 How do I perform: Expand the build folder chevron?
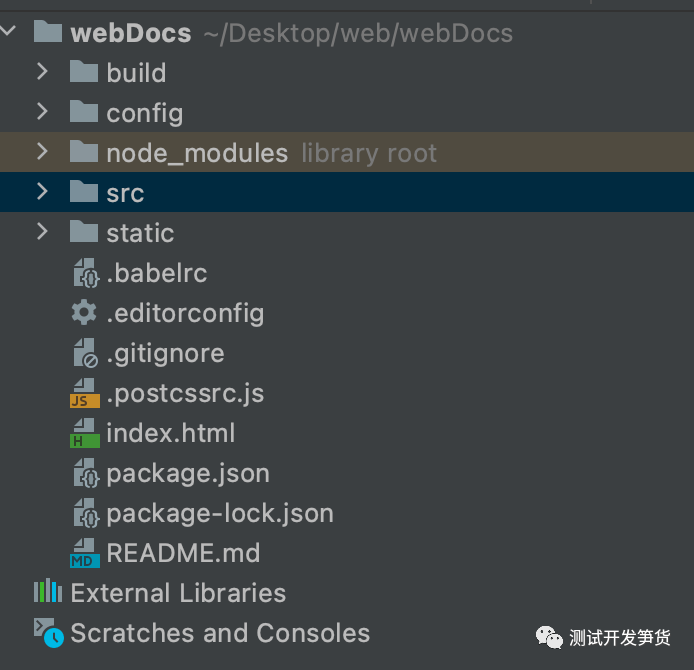pyautogui.click(x=42, y=71)
